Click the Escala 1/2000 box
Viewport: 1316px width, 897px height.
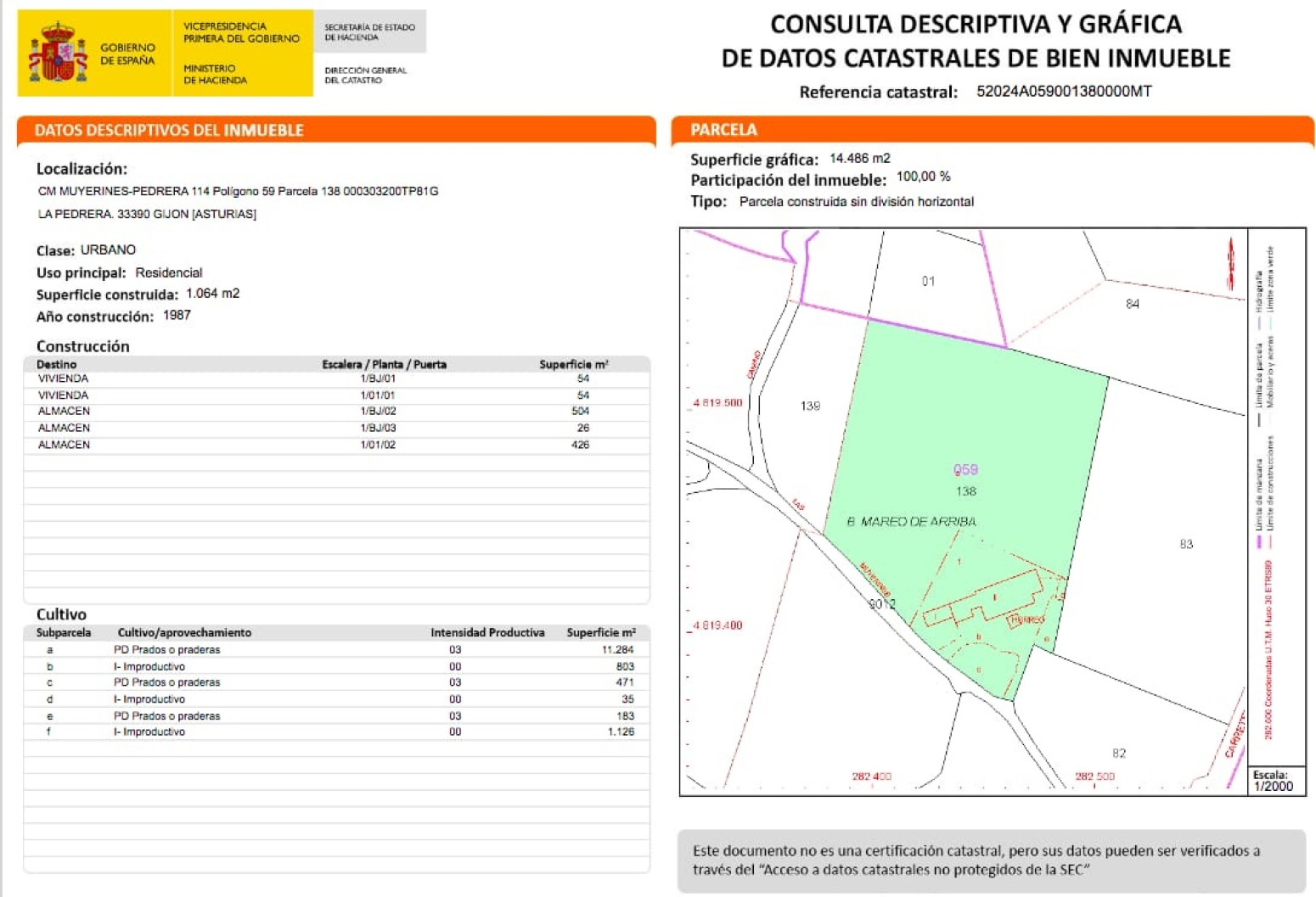point(1275,781)
